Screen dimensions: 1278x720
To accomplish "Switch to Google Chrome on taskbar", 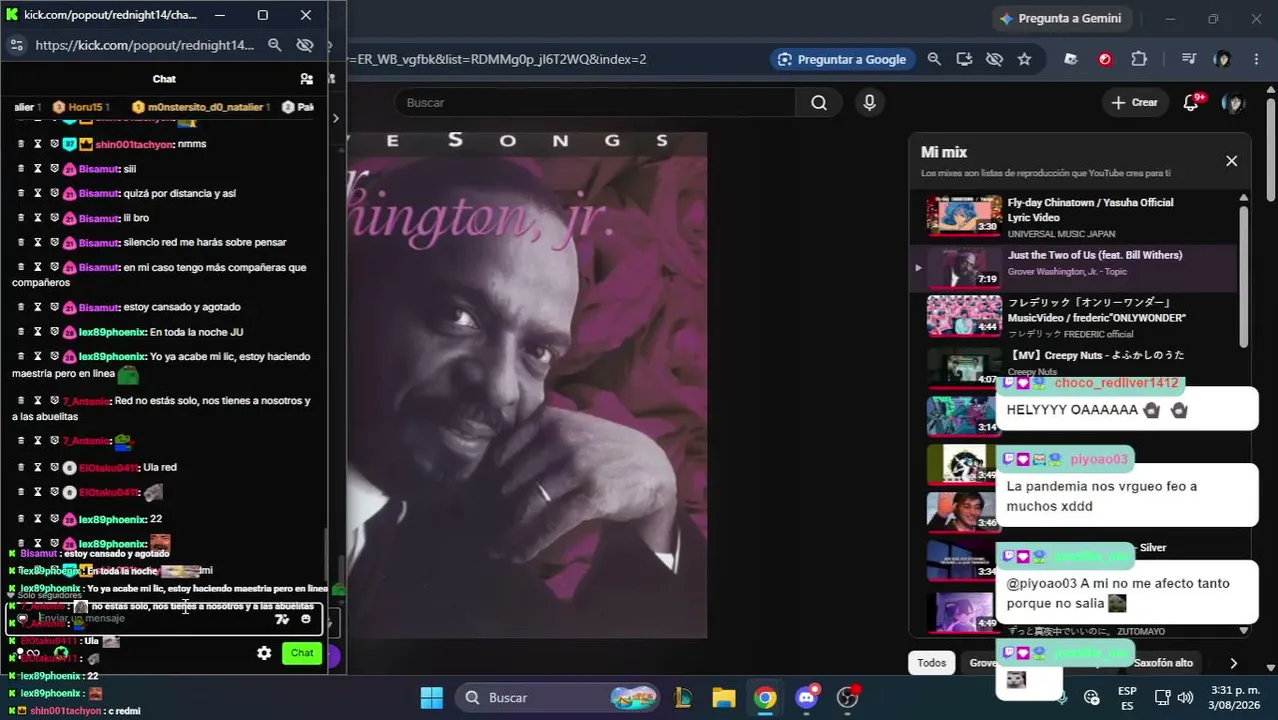I will tap(765, 697).
